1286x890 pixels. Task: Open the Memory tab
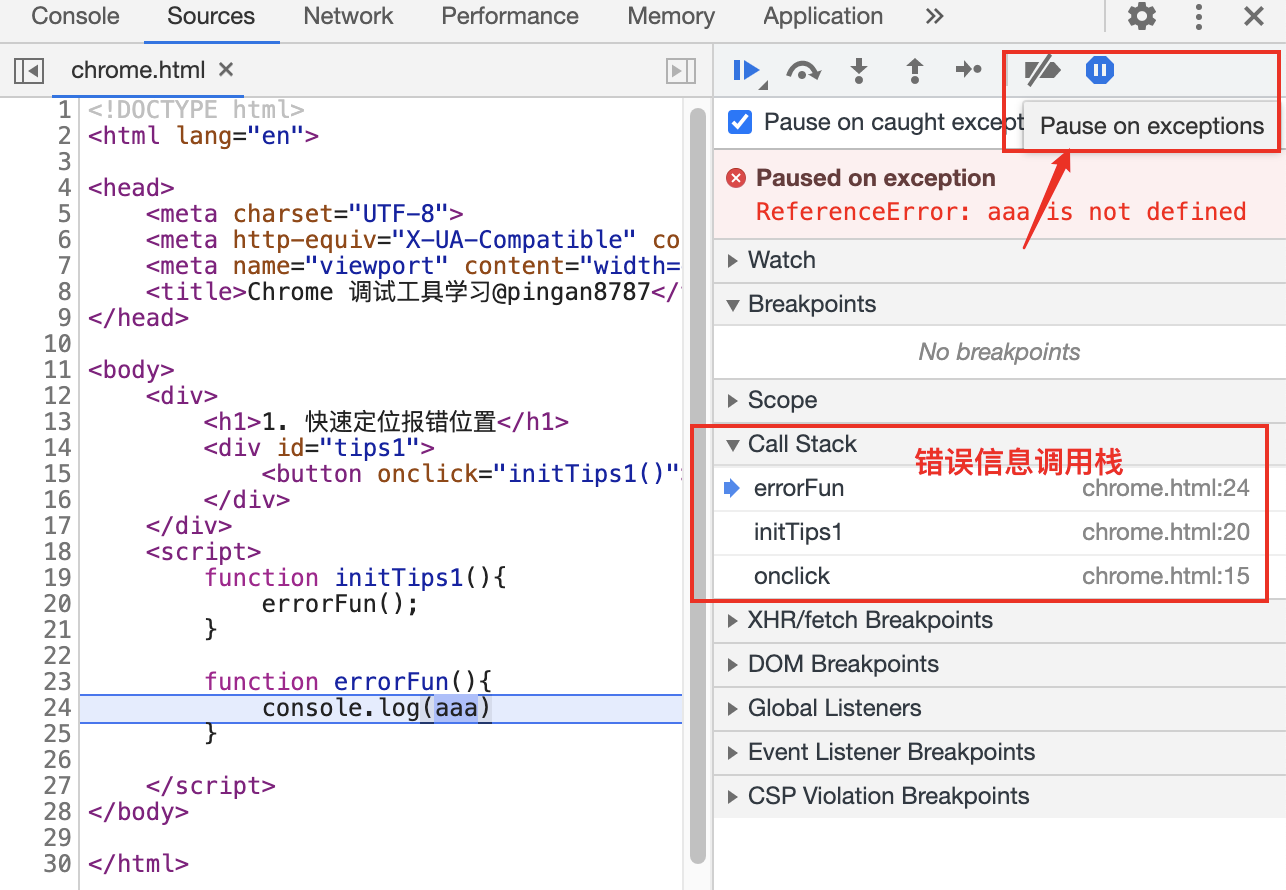671,16
